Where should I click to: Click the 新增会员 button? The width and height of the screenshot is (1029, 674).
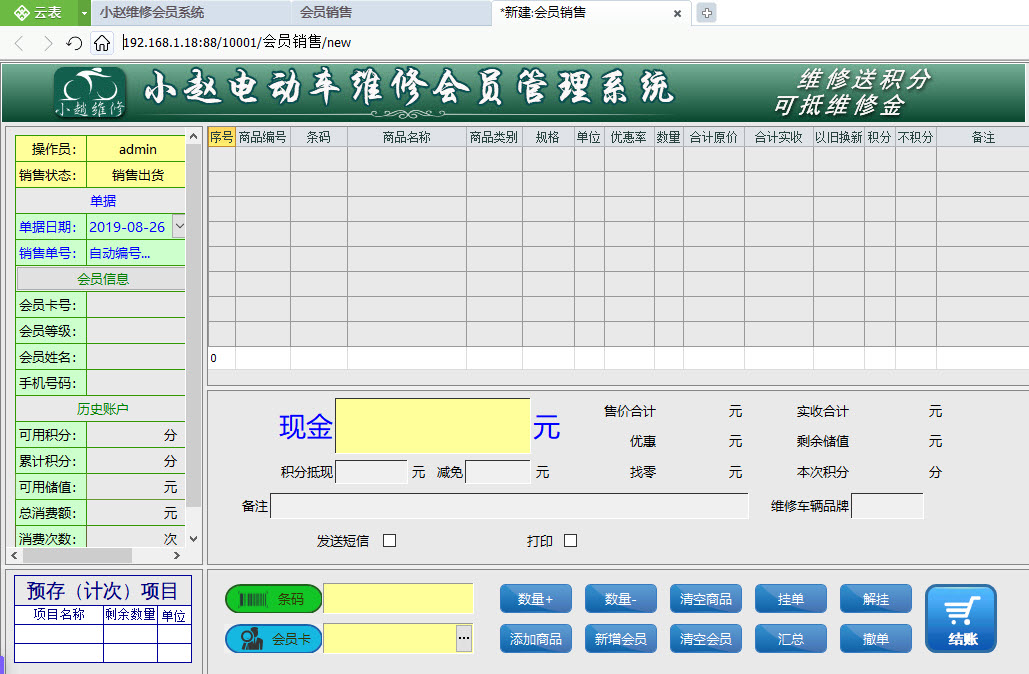tap(621, 639)
